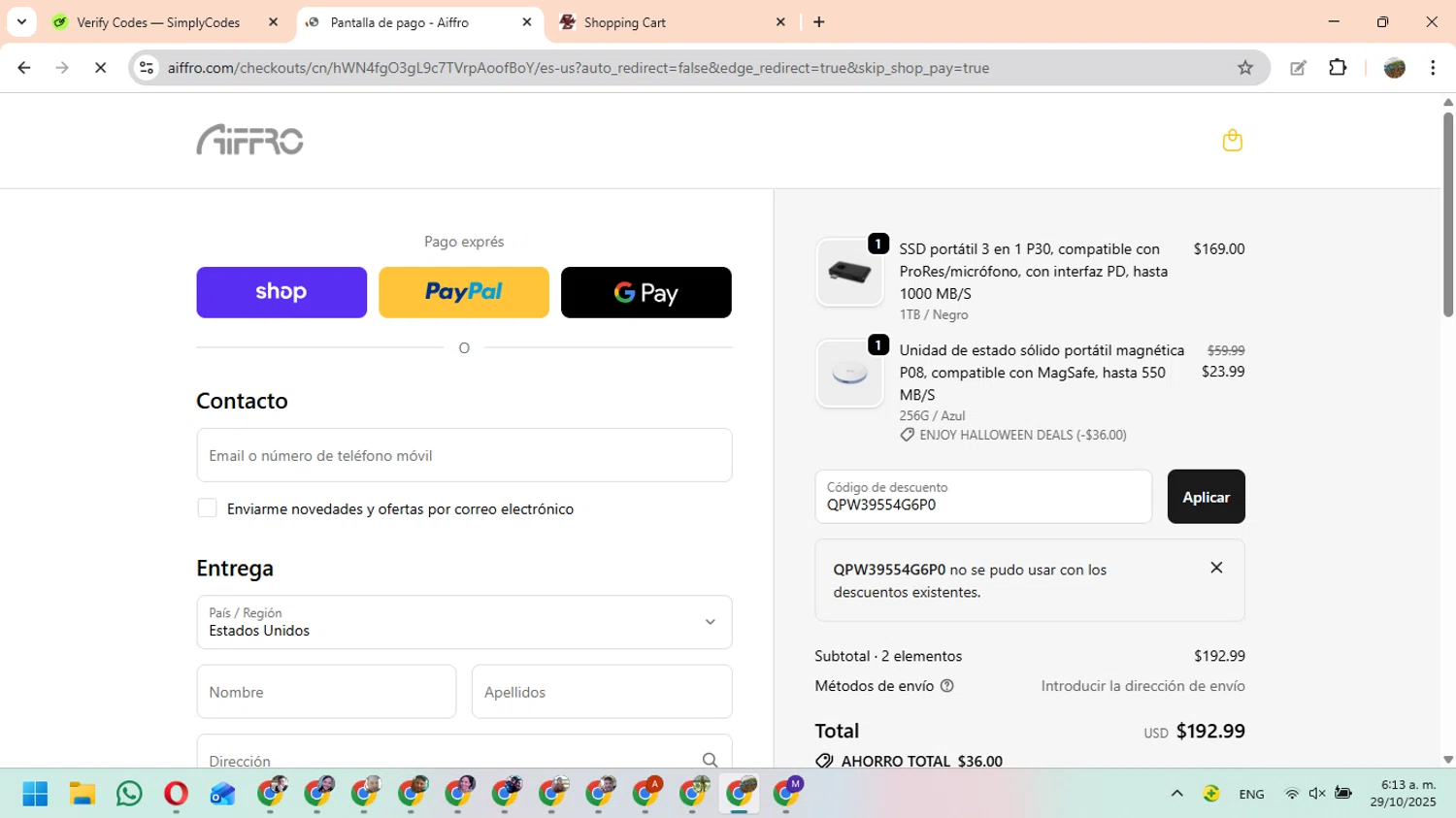
Task: Dismiss the QPW39554G6P0 discount error message
Action: pos(1216,568)
